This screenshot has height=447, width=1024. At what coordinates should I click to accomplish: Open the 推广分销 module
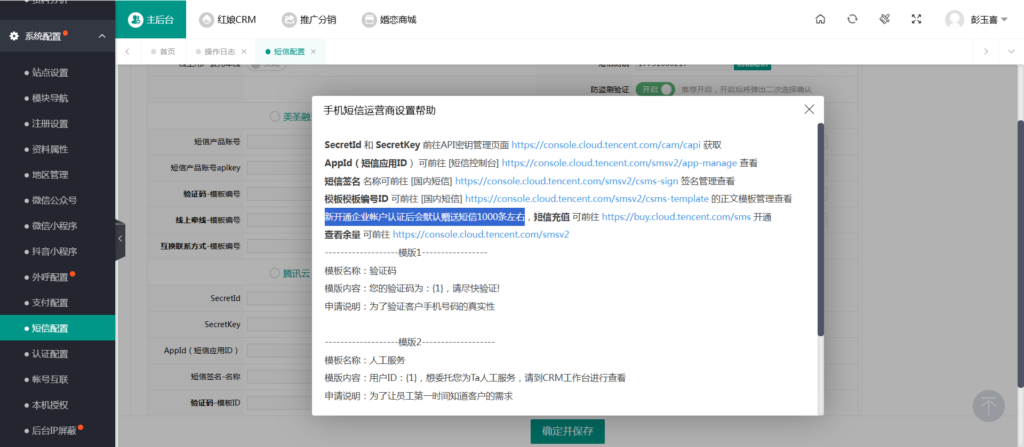(x=309, y=20)
